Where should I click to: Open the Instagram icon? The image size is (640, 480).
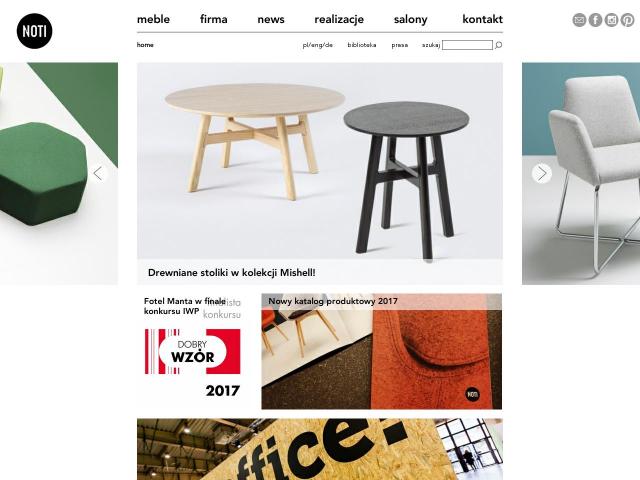point(611,20)
